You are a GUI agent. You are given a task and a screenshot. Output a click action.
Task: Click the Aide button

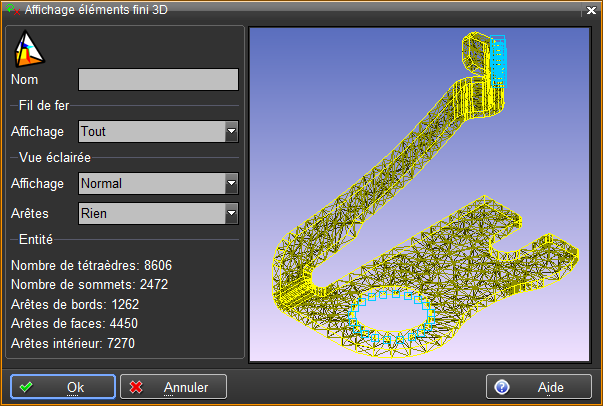click(x=539, y=387)
